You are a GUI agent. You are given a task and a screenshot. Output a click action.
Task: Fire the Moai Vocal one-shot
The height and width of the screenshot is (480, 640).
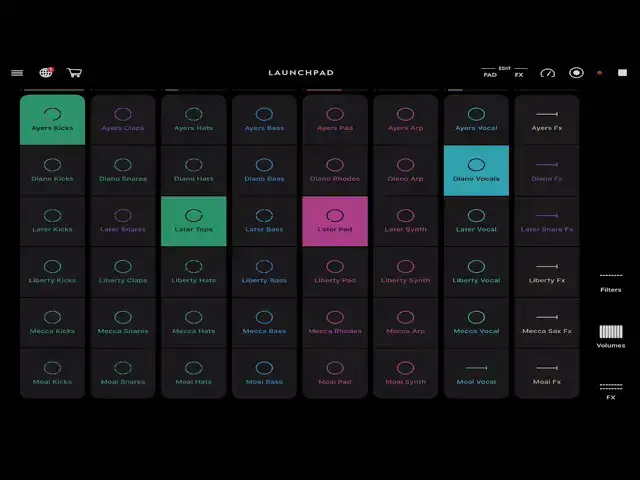[x=476, y=373]
